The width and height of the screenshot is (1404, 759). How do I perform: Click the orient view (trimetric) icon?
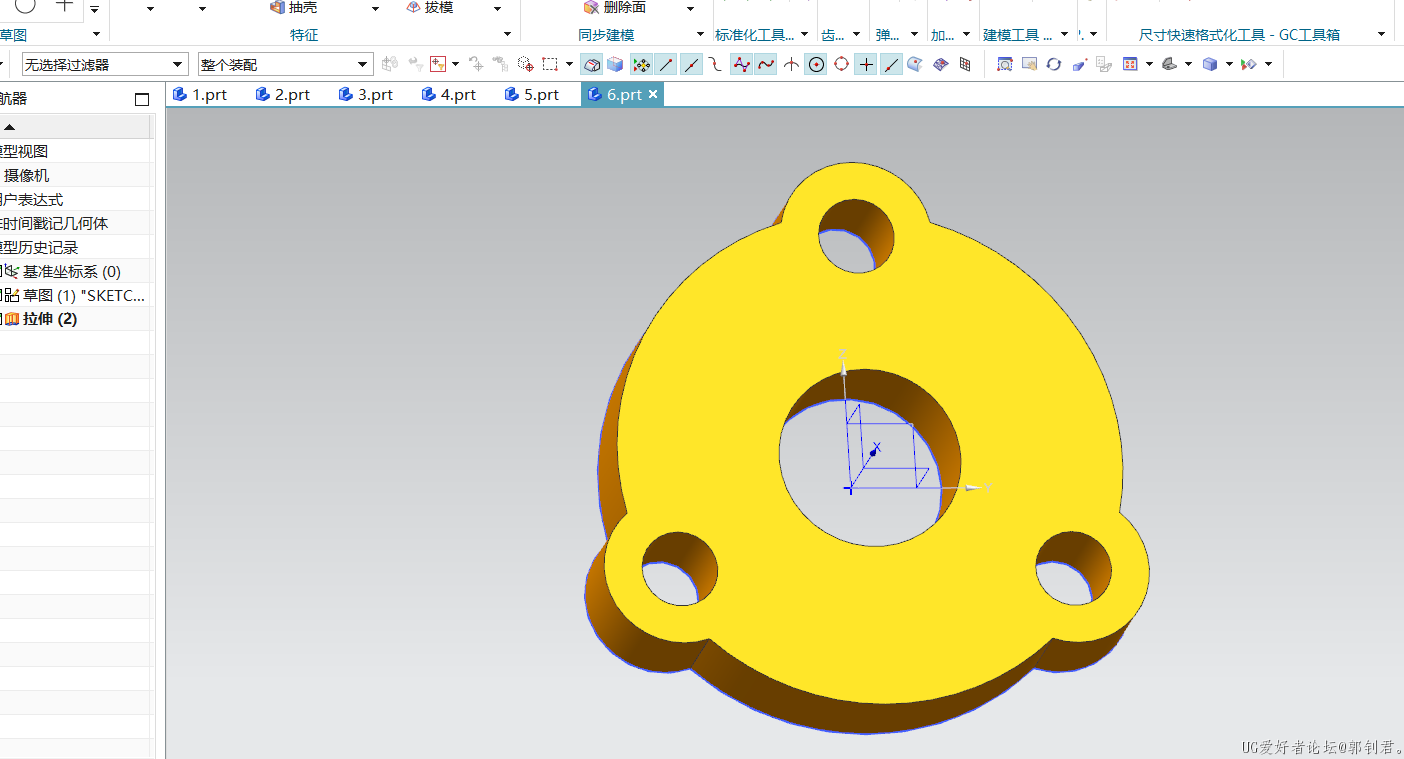[1168, 64]
